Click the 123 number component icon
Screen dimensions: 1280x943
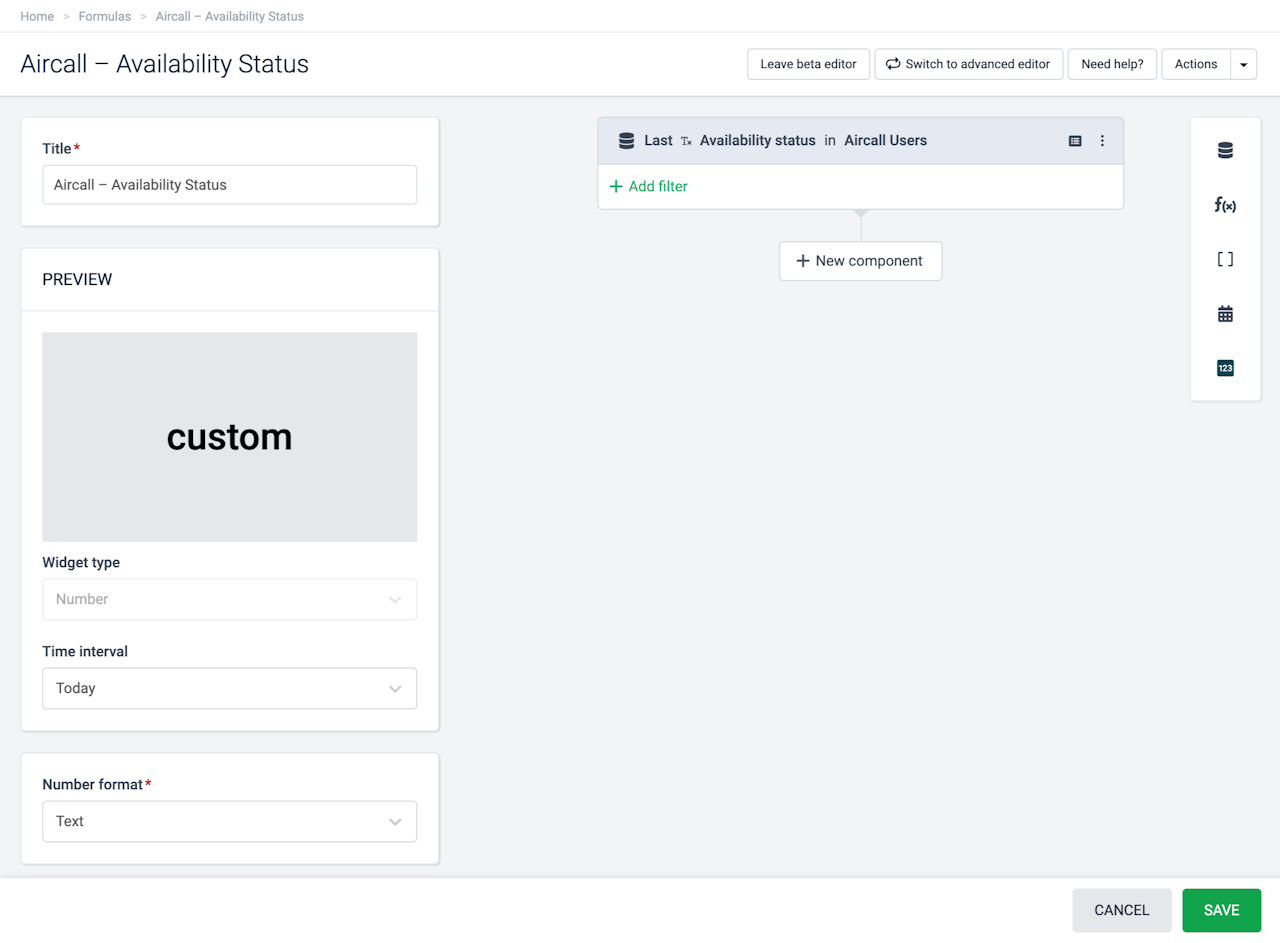[1225, 368]
